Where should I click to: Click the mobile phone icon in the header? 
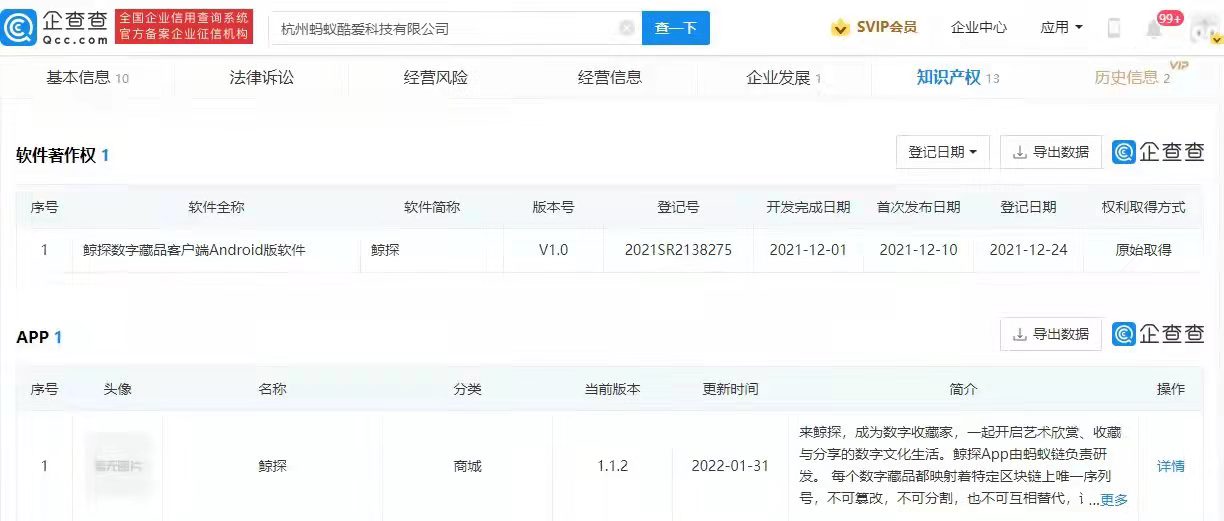(1114, 28)
